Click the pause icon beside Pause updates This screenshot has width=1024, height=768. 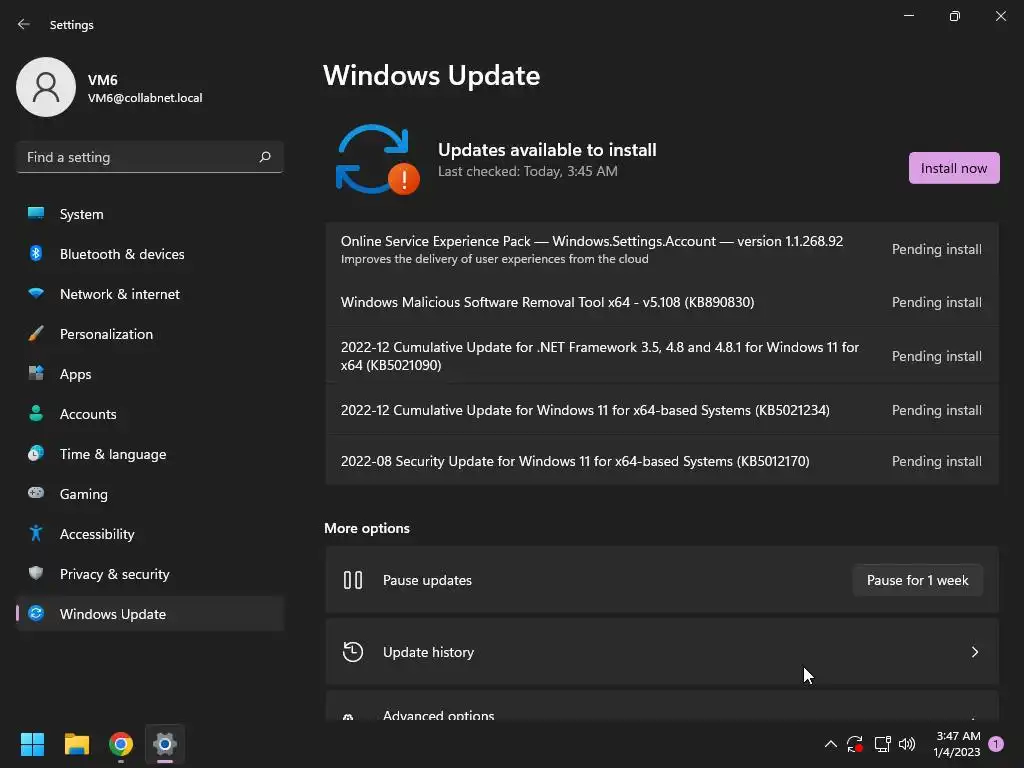(353, 580)
